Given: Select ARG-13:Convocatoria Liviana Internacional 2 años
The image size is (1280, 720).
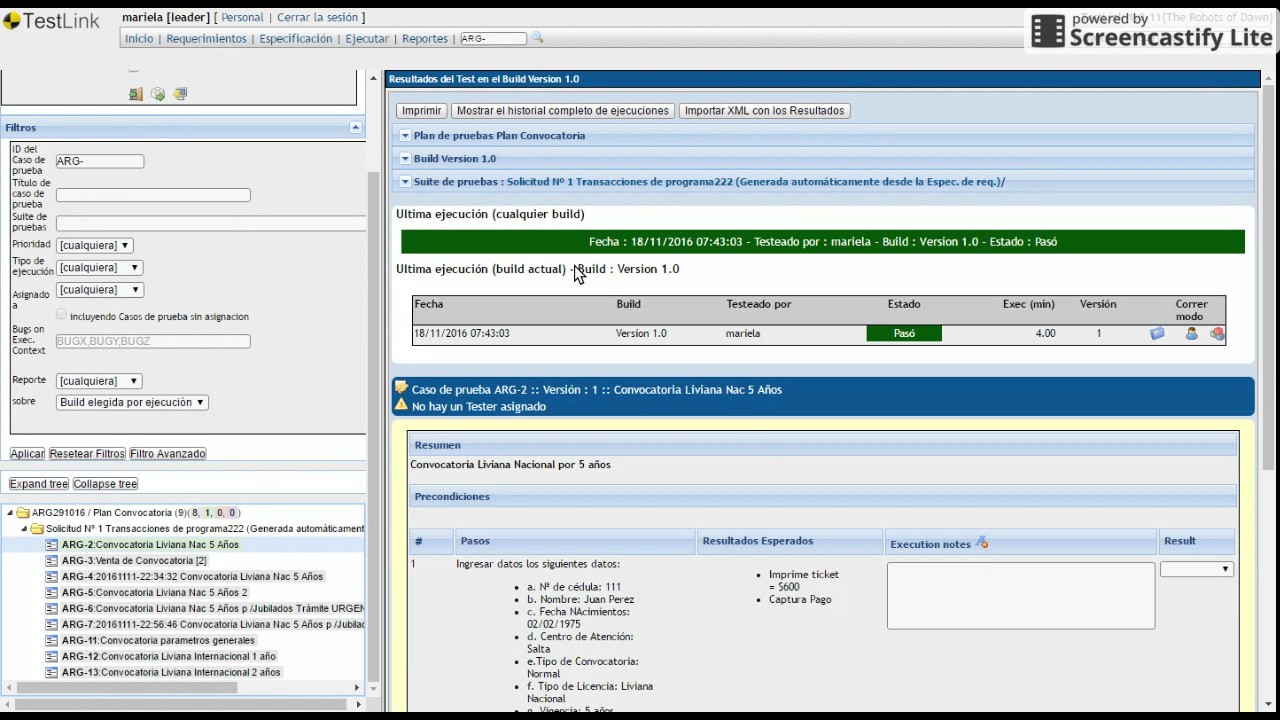Looking at the screenshot, I should tap(171, 673).
